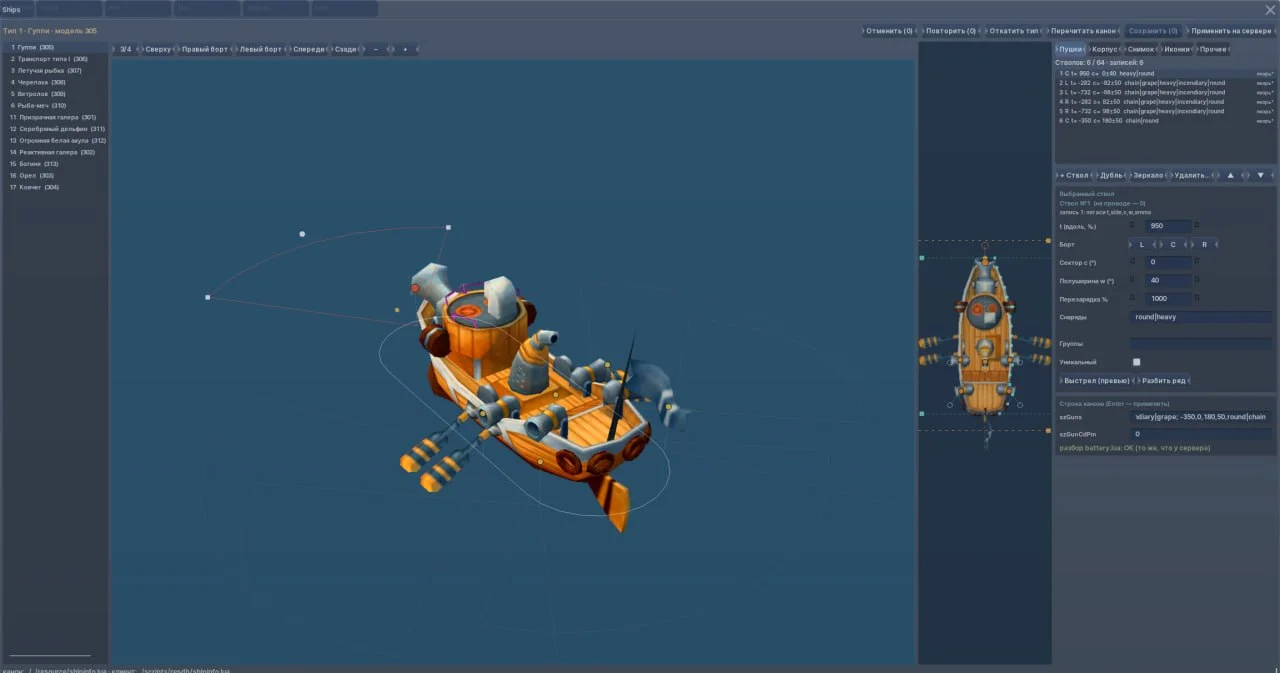The height and width of the screenshot is (673, 1280).
Task: Duplicate barrel with Дубль button
Action: coord(1111,175)
